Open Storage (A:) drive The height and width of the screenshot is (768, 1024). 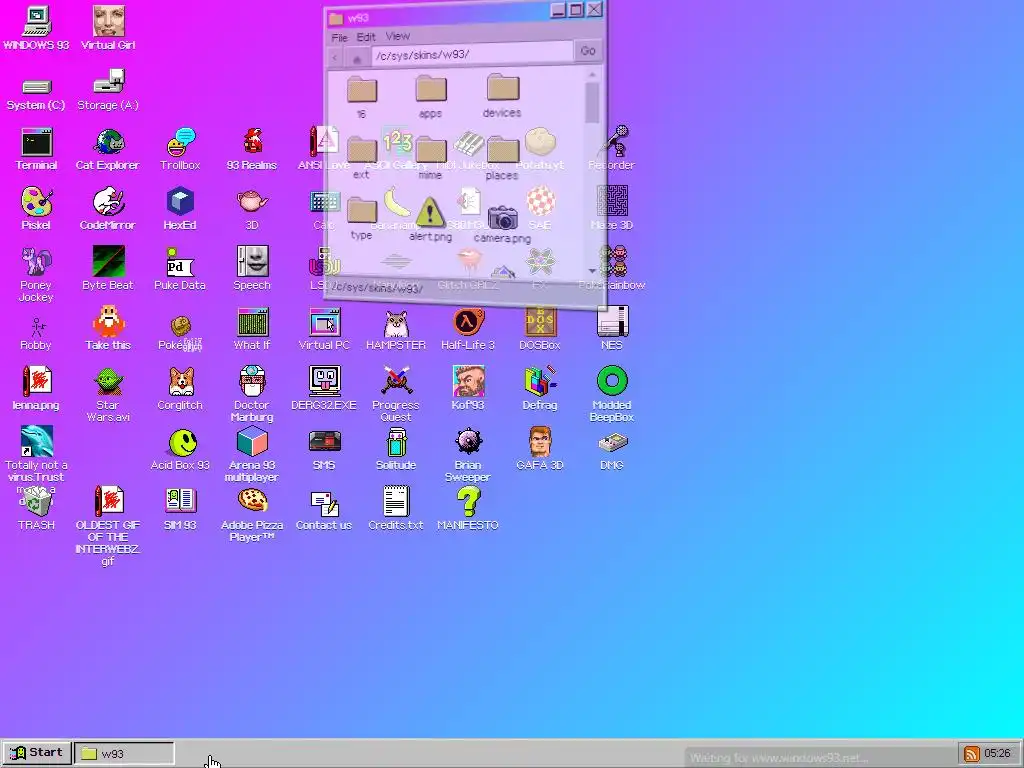pos(108,90)
